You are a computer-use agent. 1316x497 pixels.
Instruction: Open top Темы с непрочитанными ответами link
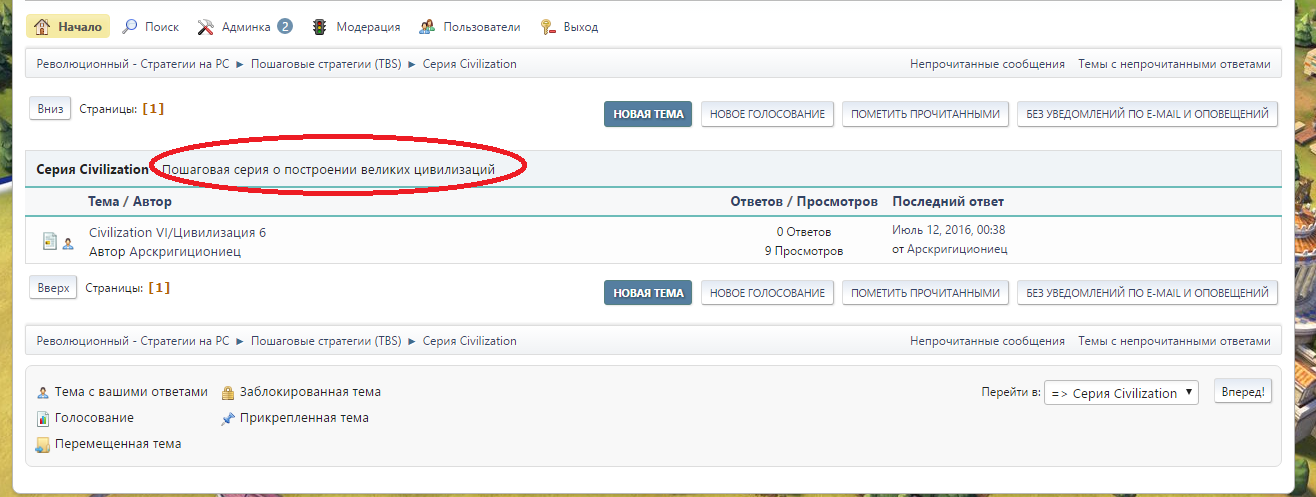pyautogui.click(x=1174, y=64)
